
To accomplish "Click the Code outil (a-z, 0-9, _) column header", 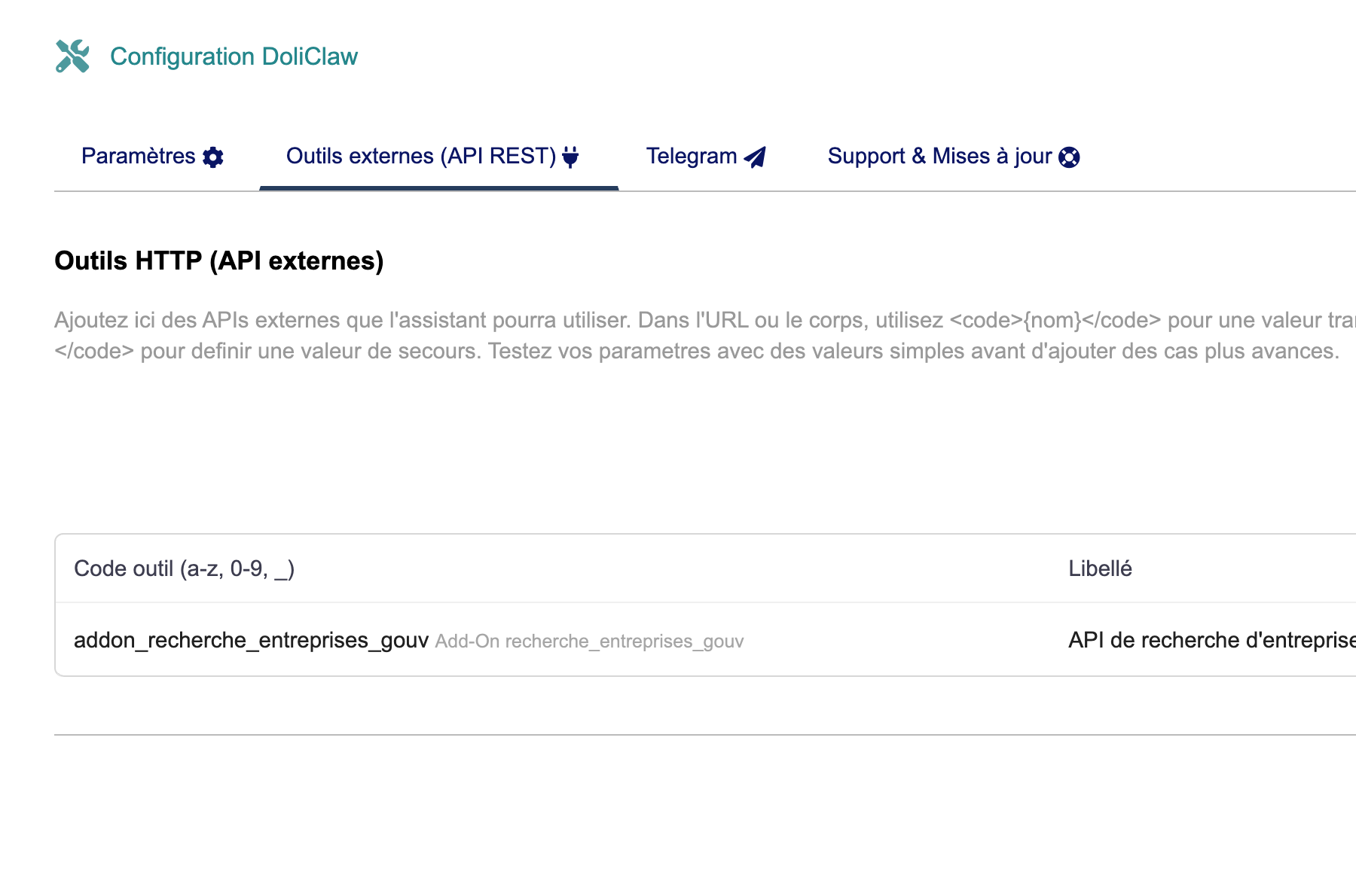I will click(184, 568).
